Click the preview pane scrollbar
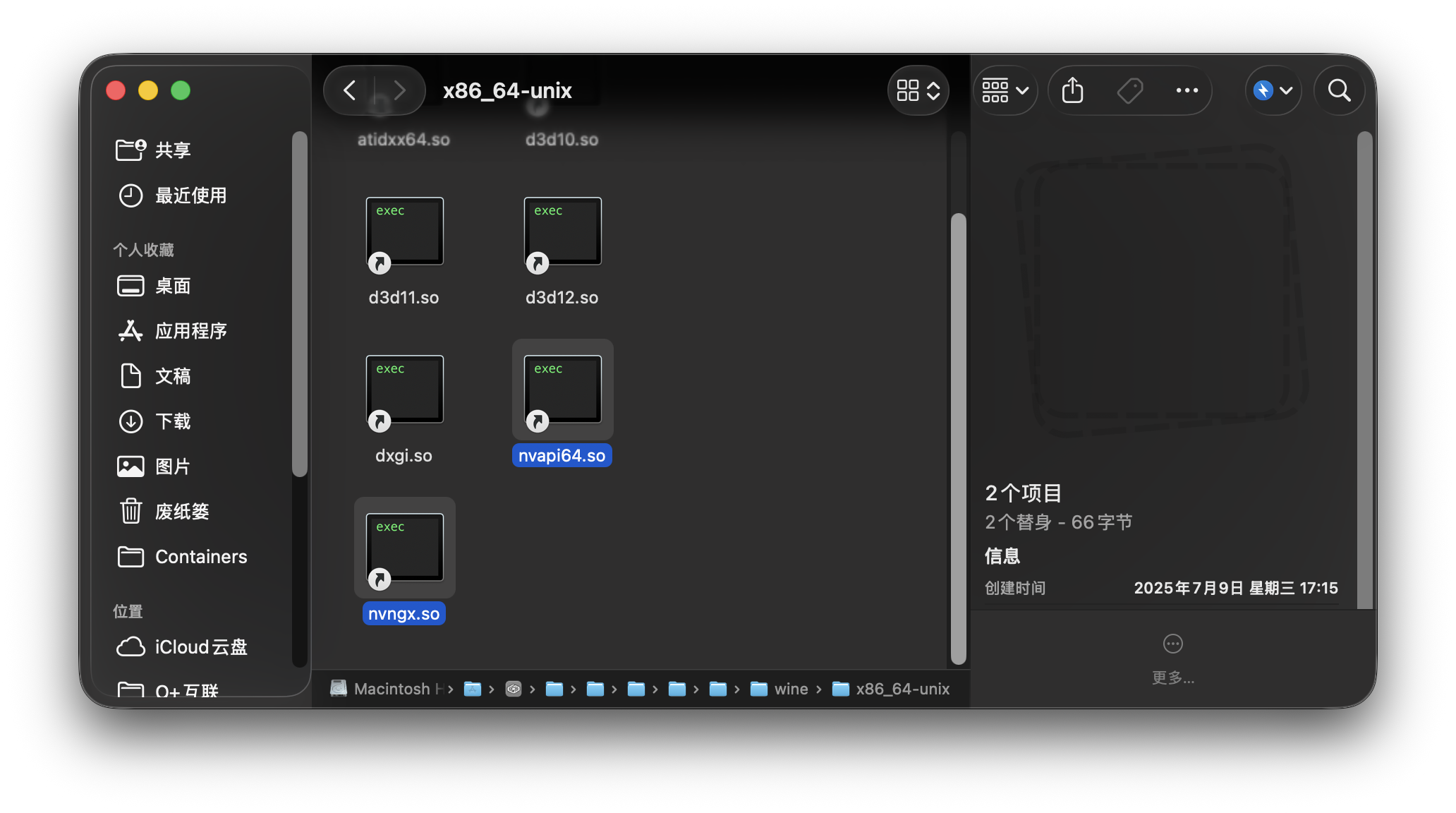The height and width of the screenshot is (813, 1456). click(x=1365, y=371)
